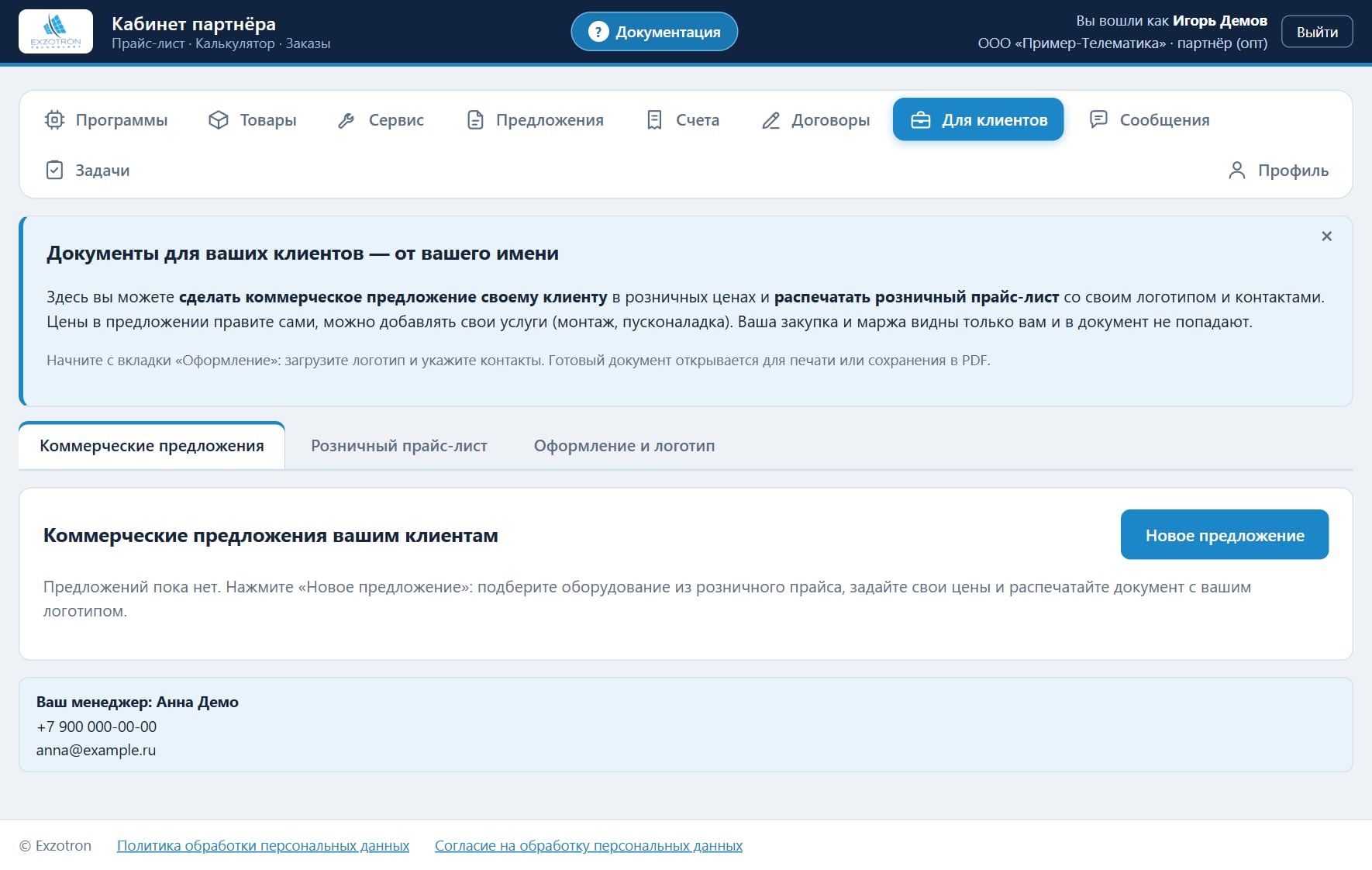Open Сообщения
This screenshot has width=1372, height=870.
pyautogui.click(x=1150, y=120)
